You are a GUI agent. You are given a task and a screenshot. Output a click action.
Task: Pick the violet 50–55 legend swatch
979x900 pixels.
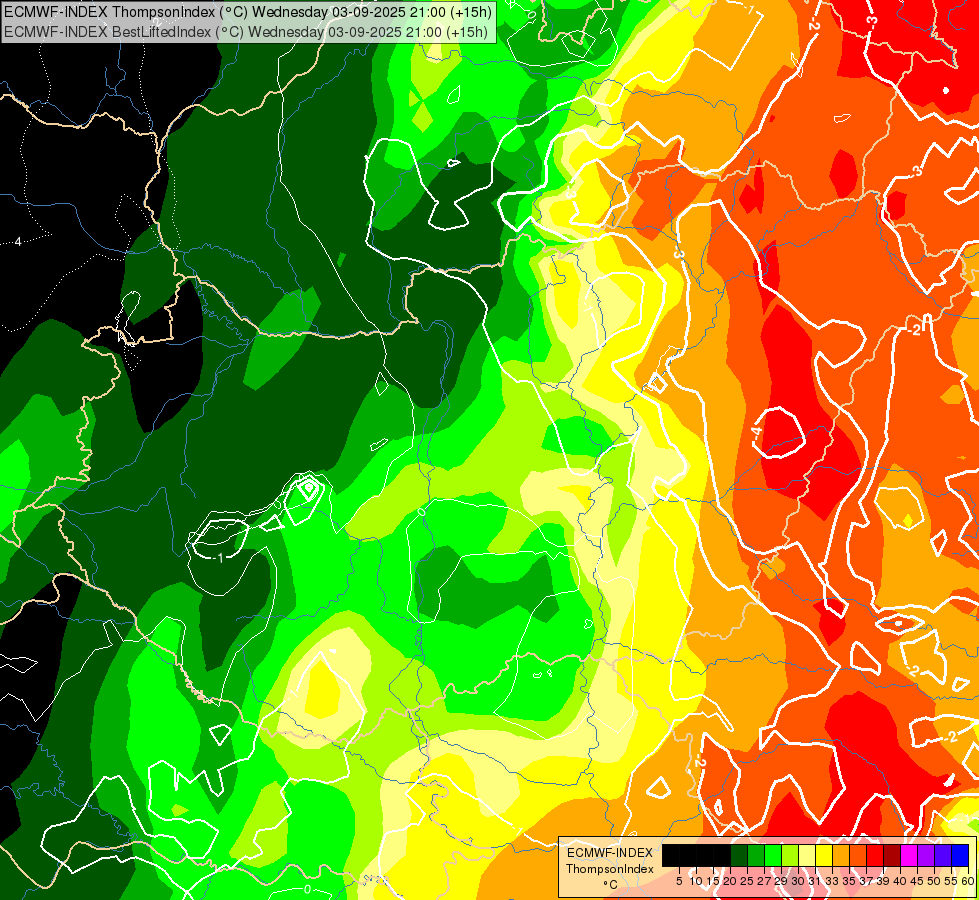(x=943, y=856)
